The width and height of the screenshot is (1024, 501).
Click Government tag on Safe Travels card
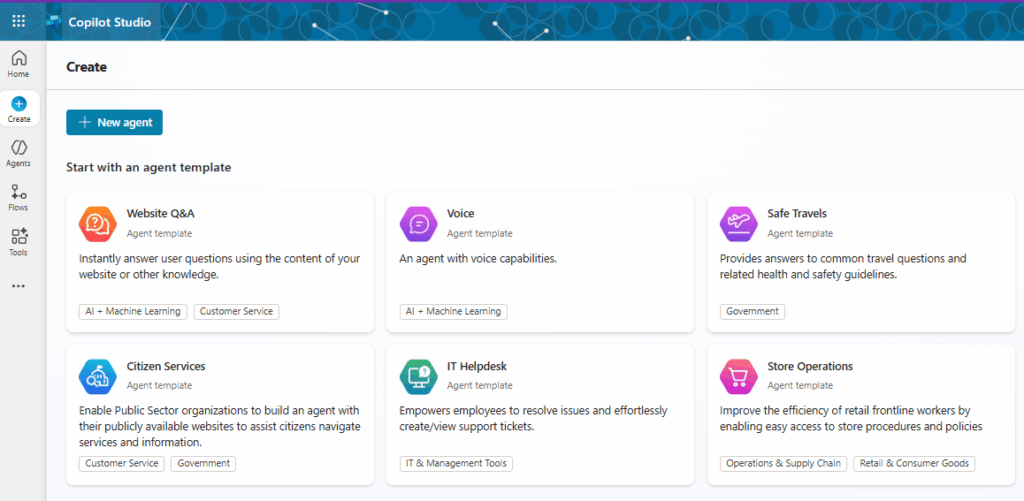click(752, 312)
